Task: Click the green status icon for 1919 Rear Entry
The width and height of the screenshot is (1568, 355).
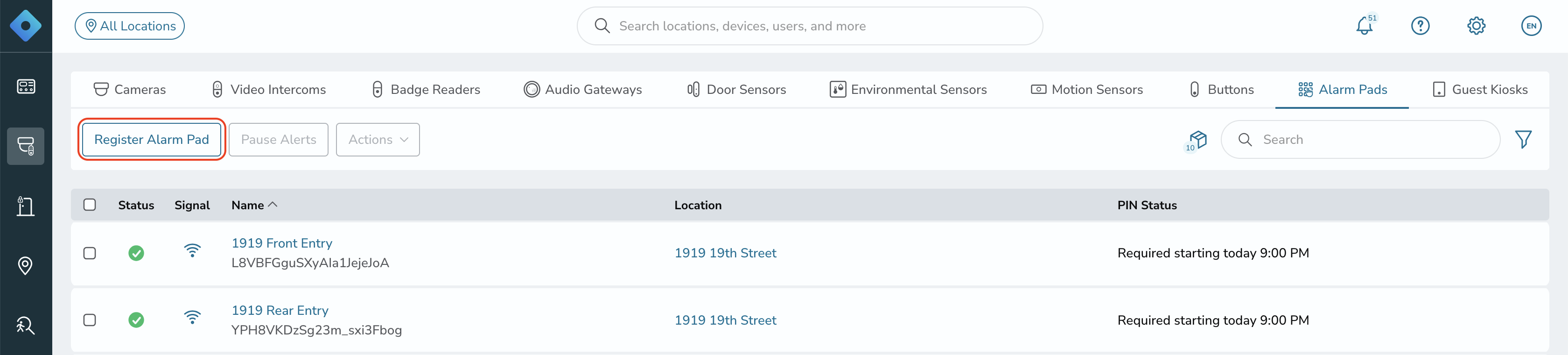Action: 136,320
